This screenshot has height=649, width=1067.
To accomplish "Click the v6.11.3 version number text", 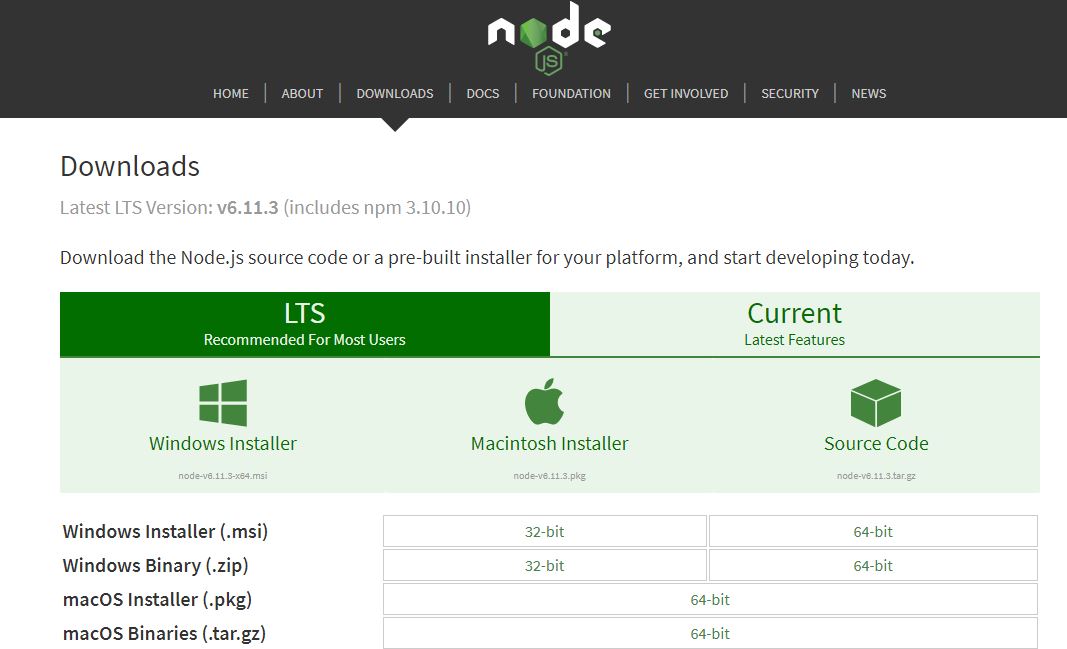I will (248, 207).
